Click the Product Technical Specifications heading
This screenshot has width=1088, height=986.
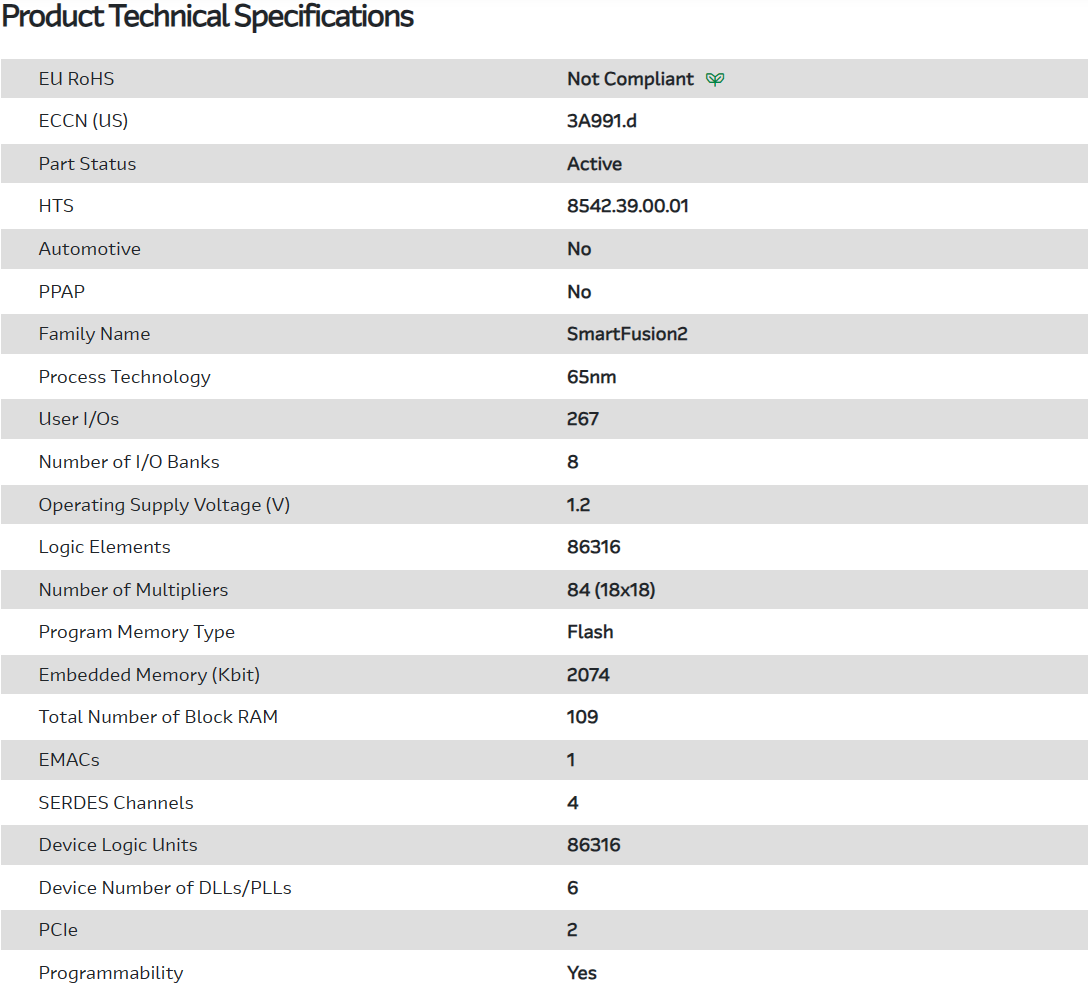(208, 17)
